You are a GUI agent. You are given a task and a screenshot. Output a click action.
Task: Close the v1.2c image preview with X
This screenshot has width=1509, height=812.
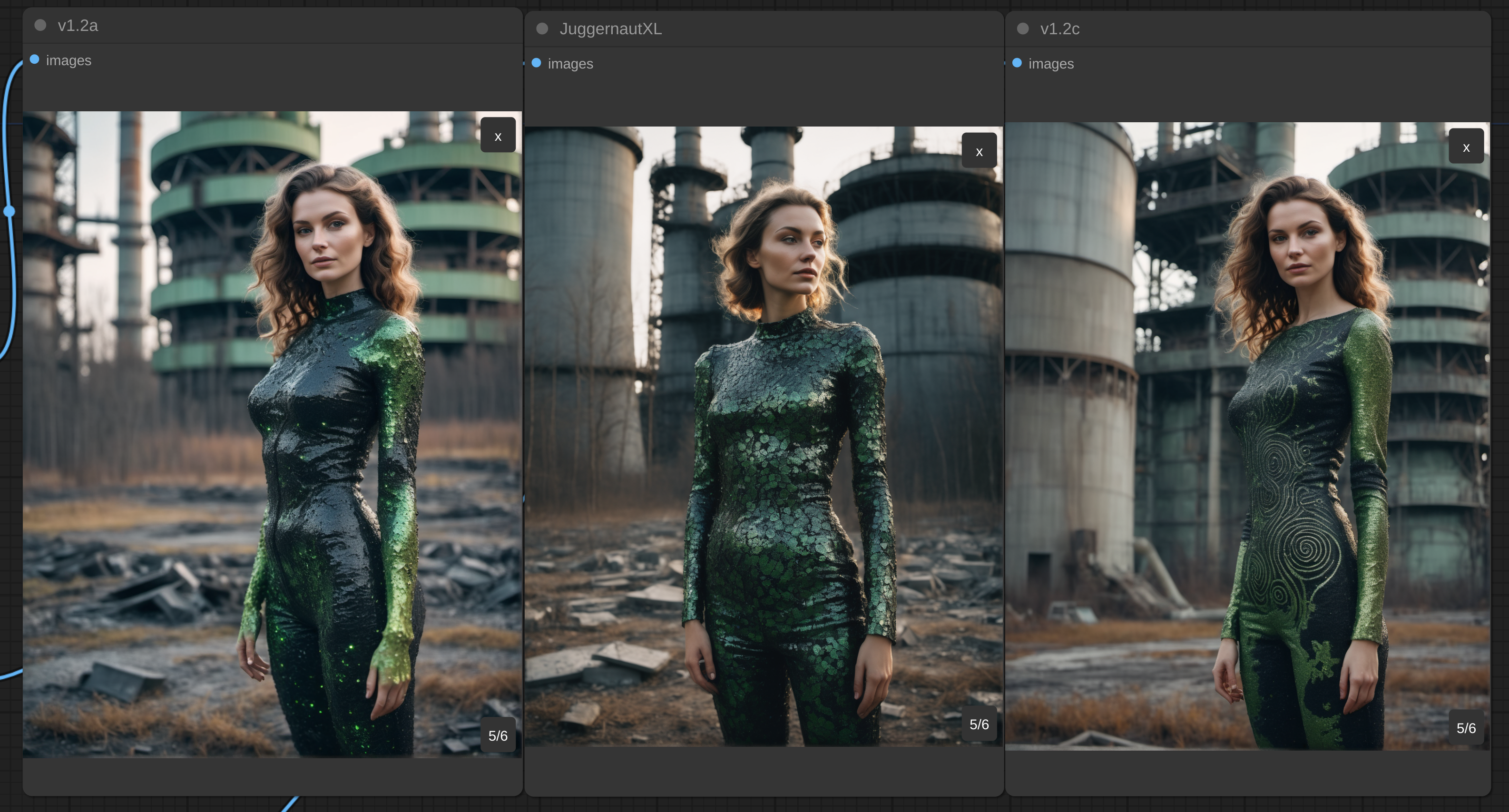(1466, 147)
